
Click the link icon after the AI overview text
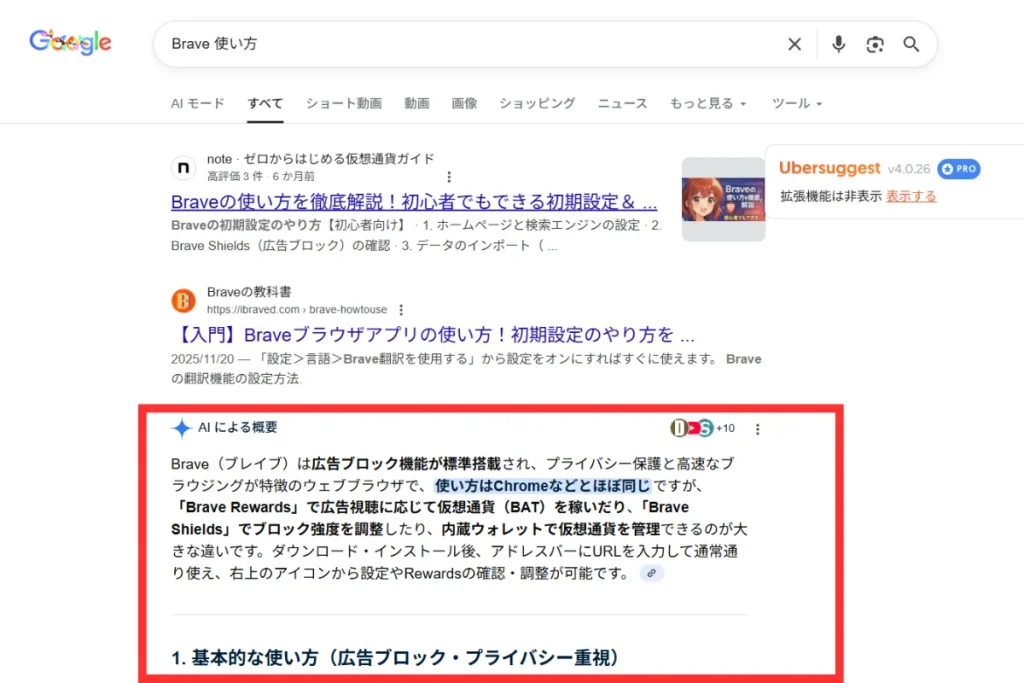pos(651,573)
